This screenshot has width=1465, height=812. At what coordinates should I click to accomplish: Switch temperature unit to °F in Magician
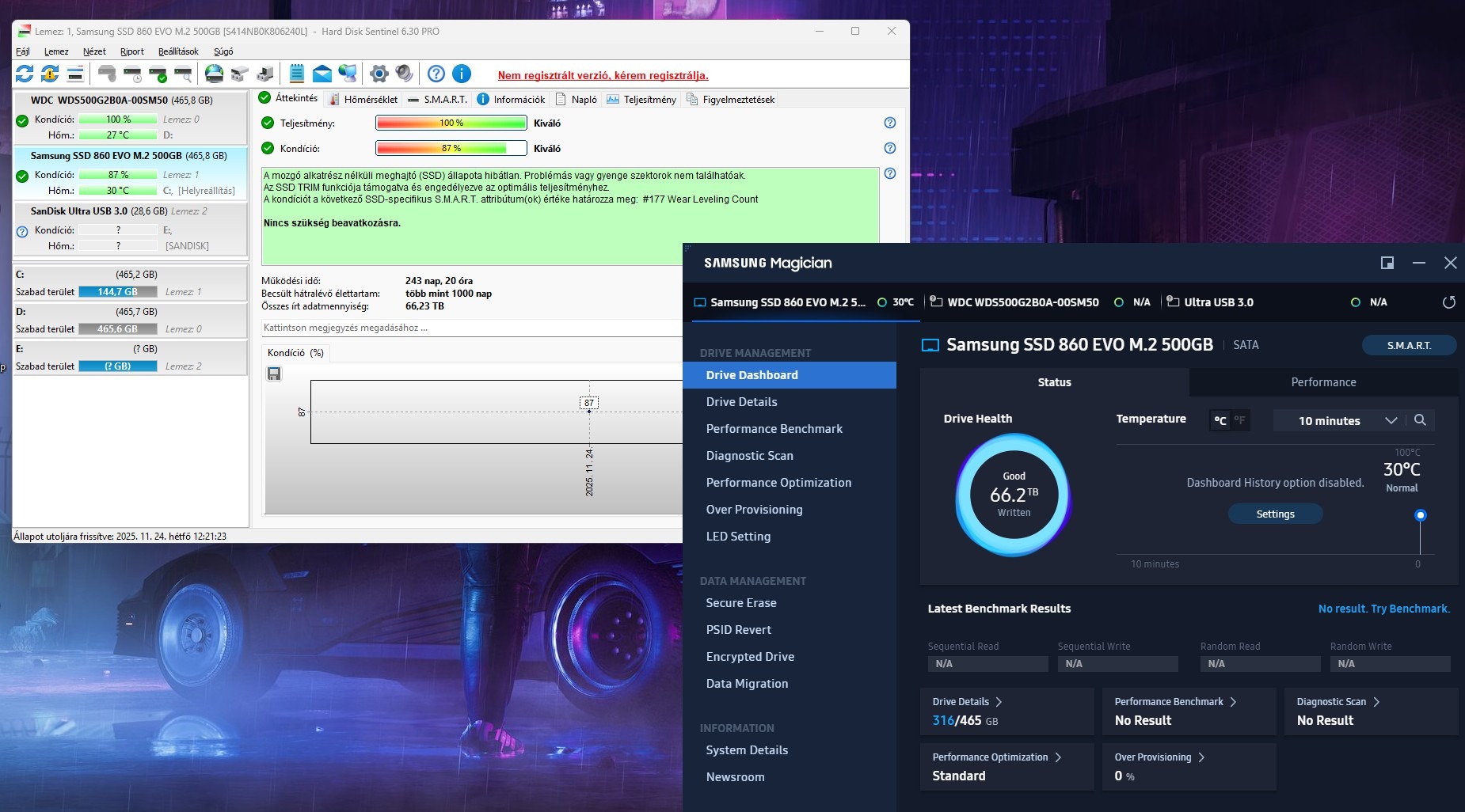(1239, 421)
